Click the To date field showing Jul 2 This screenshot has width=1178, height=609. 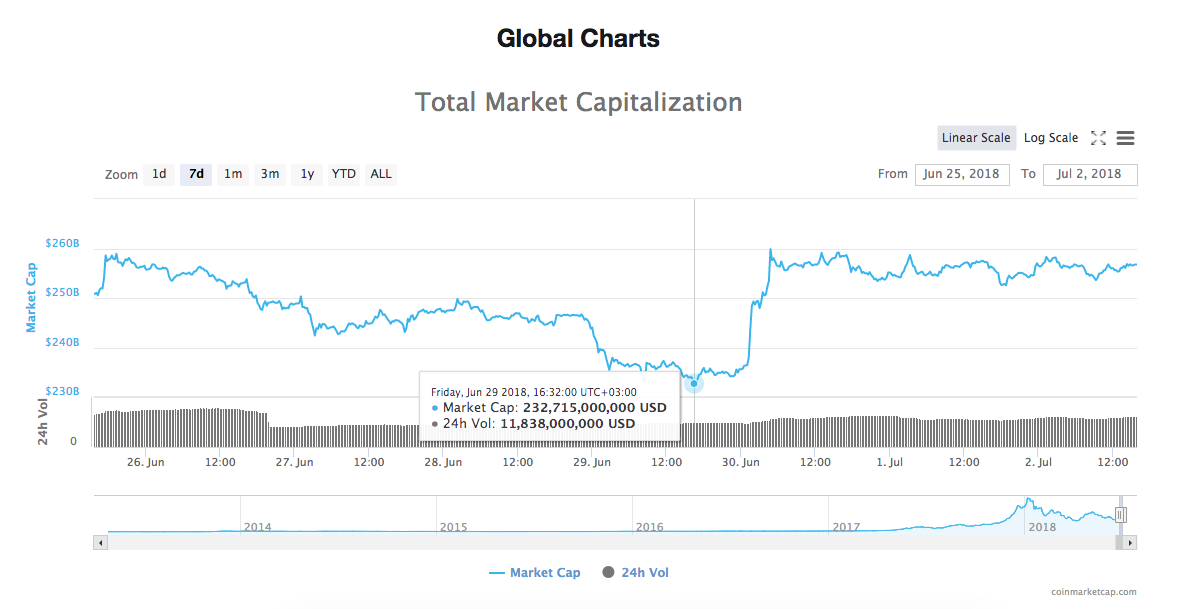[x=1090, y=174]
